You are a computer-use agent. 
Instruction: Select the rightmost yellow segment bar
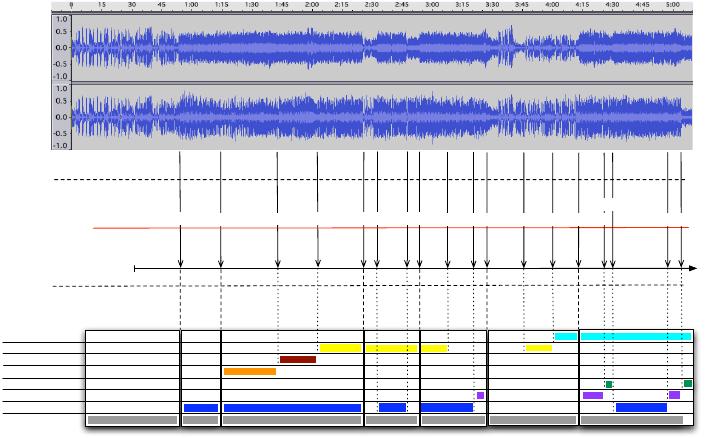[x=538, y=348]
